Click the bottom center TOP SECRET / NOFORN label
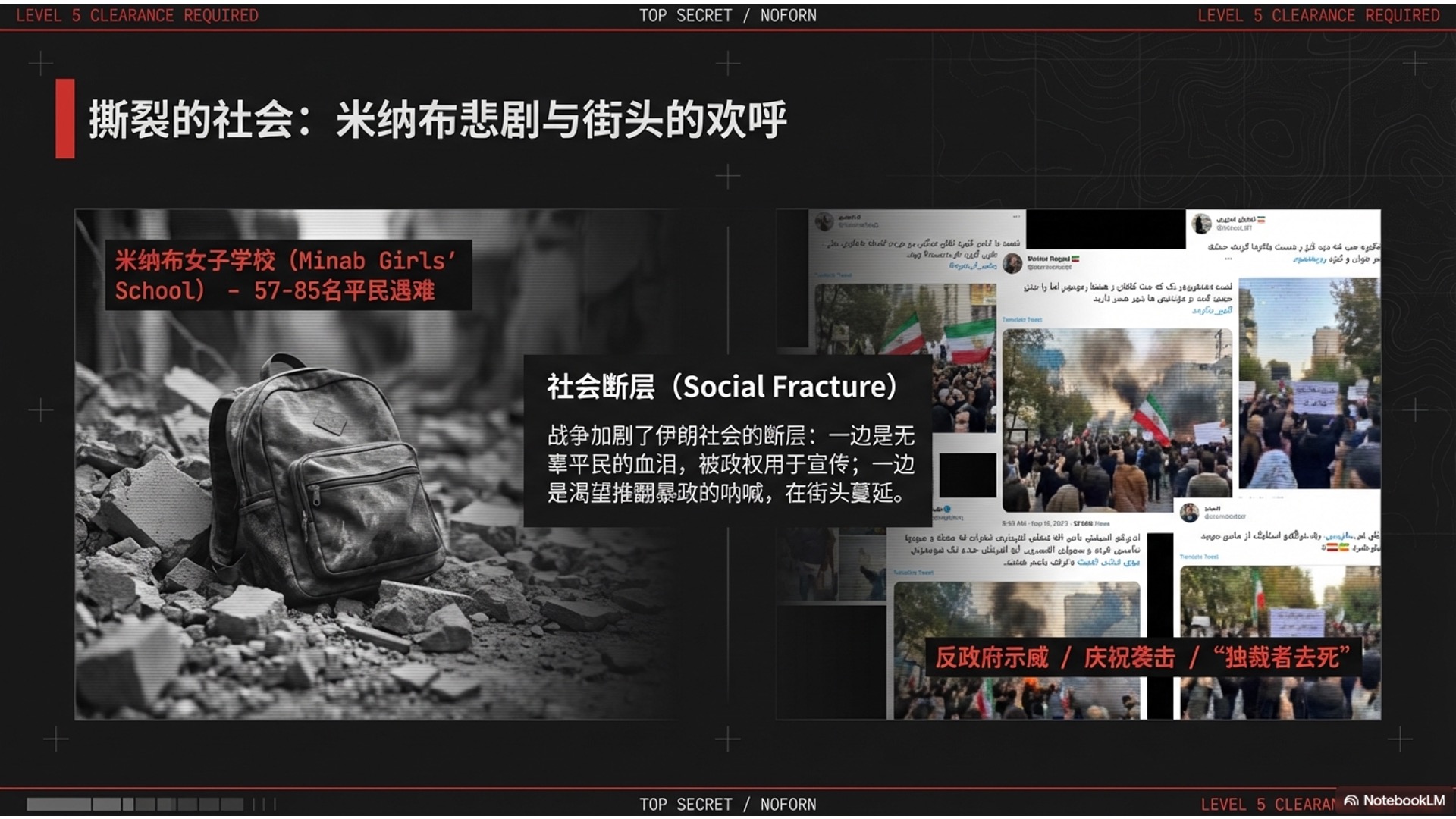Screen dimensions: 1456x819 (727, 804)
